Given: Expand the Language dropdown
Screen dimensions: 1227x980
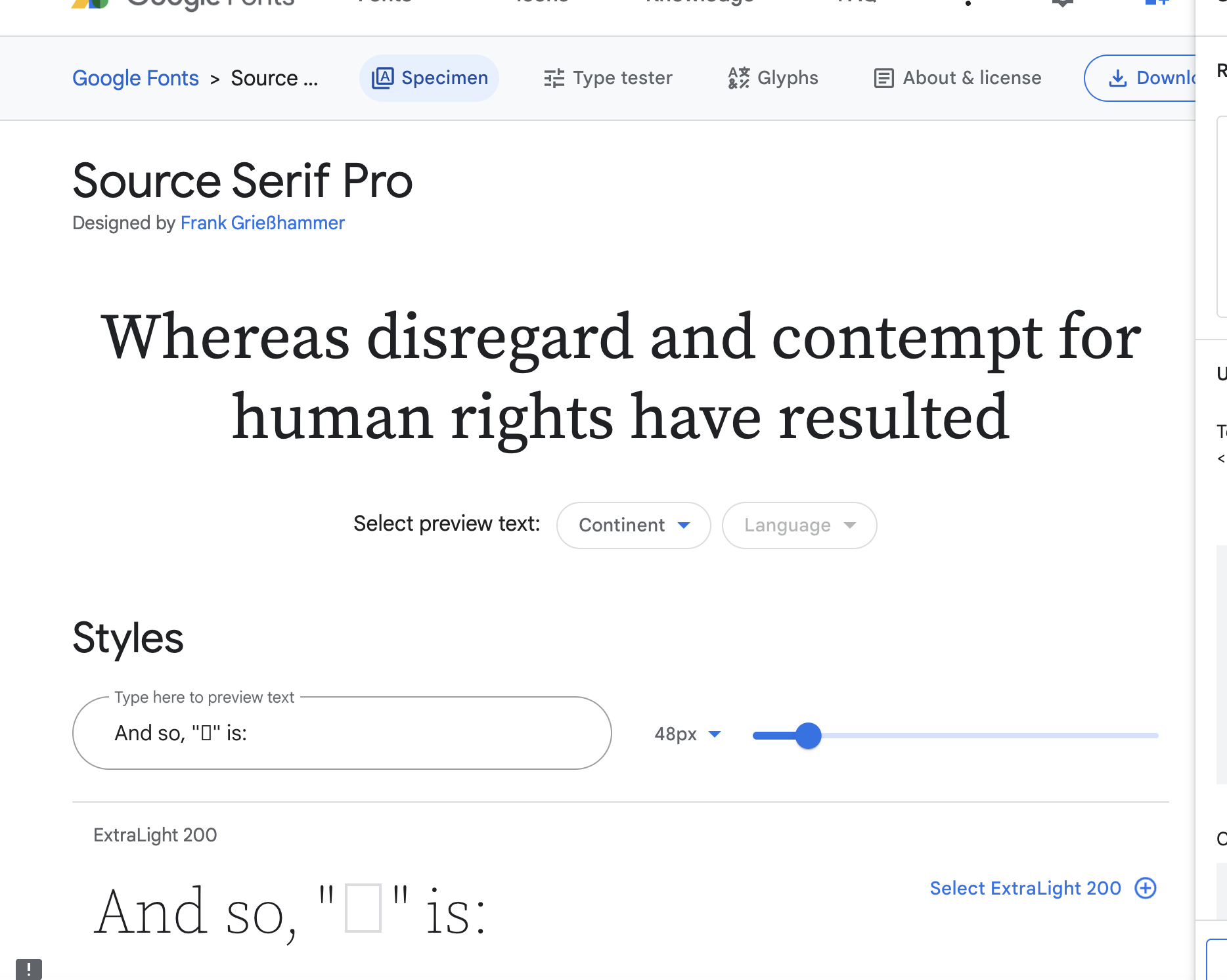Looking at the screenshot, I should coord(799,525).
